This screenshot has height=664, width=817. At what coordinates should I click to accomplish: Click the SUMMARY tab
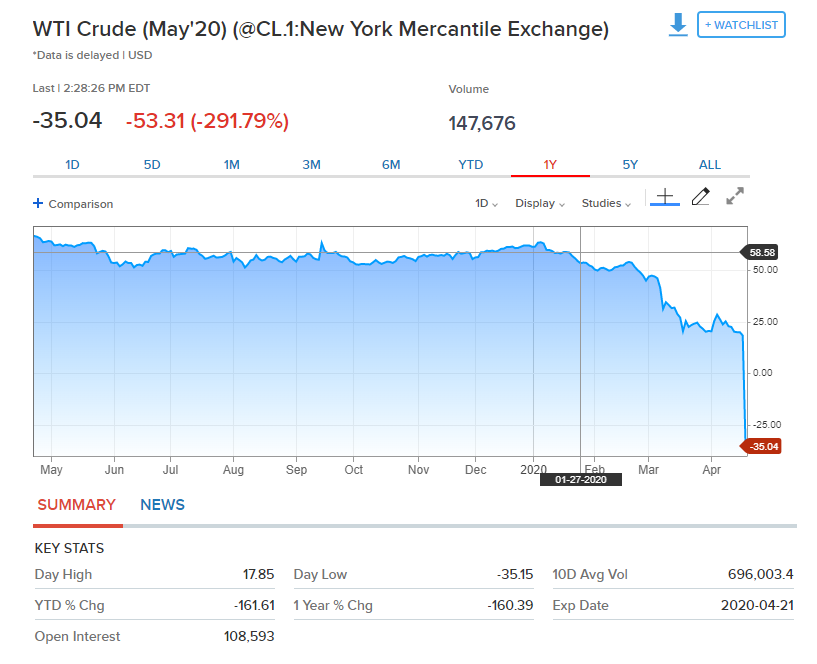point(76,505)
